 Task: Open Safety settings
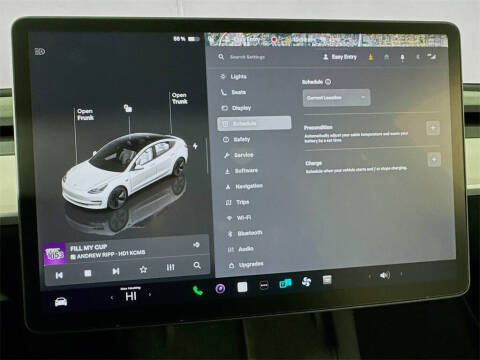[x=236, y=139]
